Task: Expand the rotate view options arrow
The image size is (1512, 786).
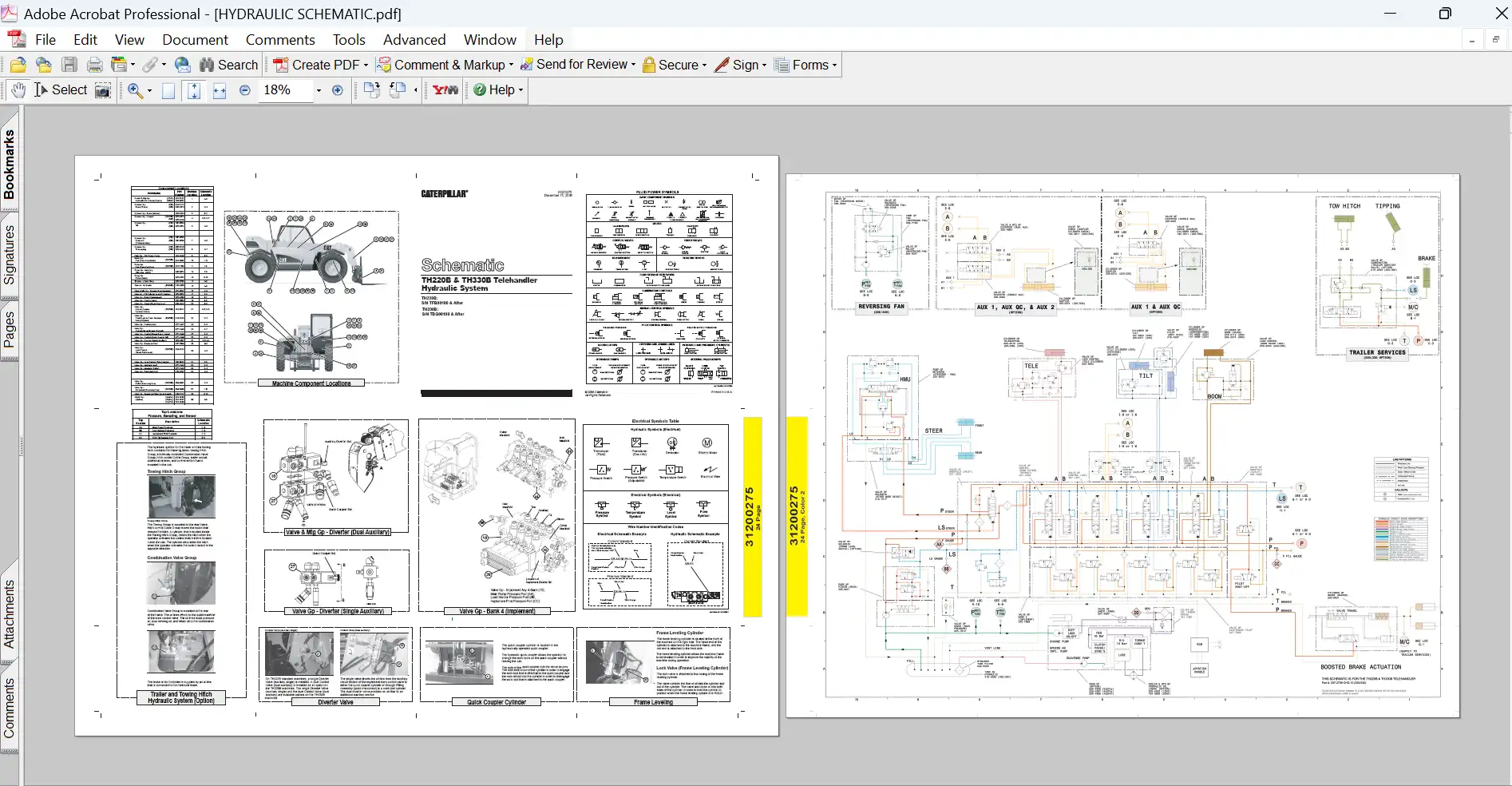Action: point(415,91)
